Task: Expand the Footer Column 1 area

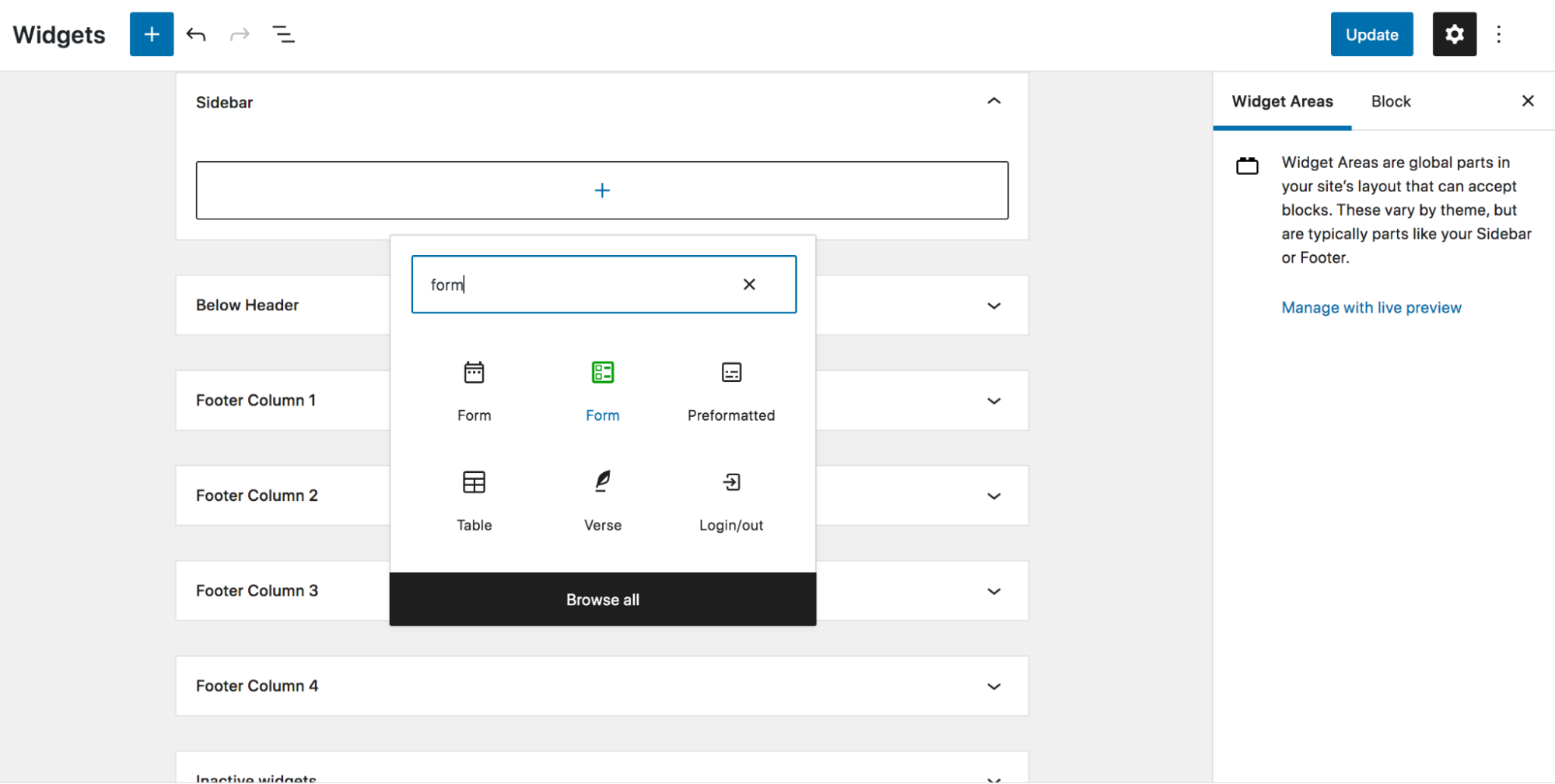Action: click(x=993, y=401)
